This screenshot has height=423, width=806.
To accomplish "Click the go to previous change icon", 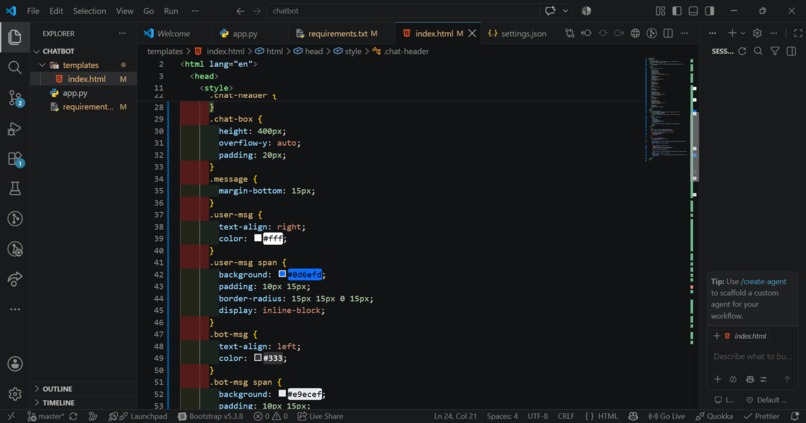I will [x=586, y=33].
